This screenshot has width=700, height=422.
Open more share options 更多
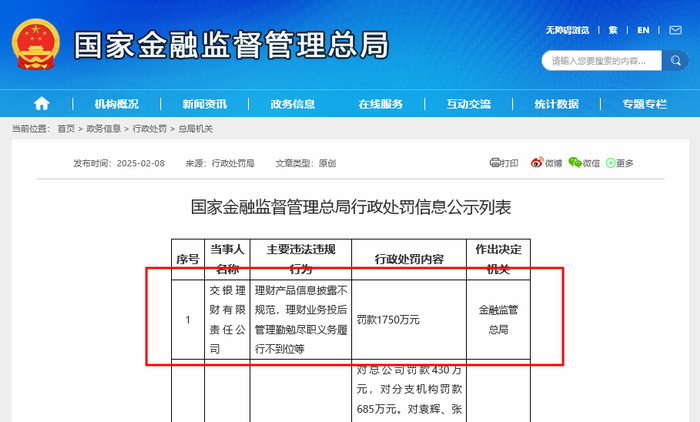[620, 163]
